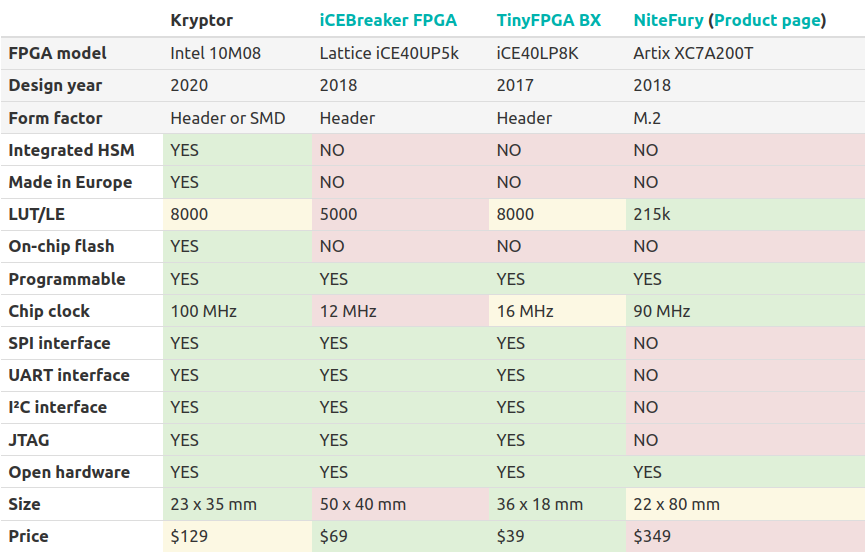Screen dimensions: 868x556
Task: Click the Integrated HSM row label
Action: 71,150
